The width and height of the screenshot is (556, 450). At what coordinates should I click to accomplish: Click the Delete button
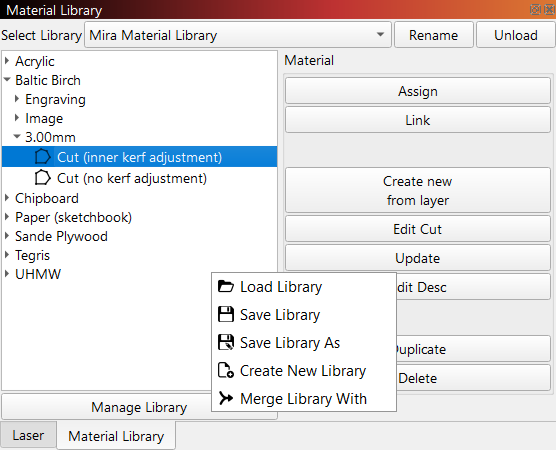[x=473, y=378]
